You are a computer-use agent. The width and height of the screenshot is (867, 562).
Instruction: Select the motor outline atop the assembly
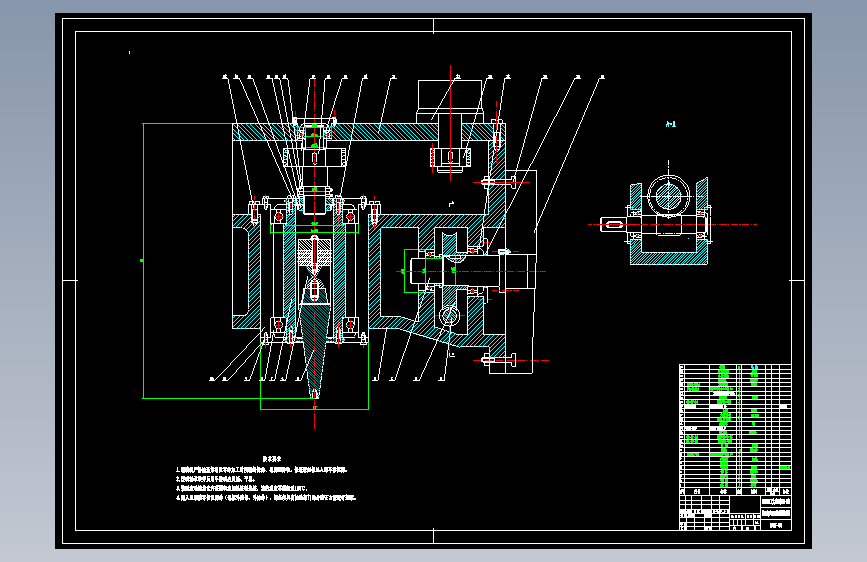(x=450, y=101)
